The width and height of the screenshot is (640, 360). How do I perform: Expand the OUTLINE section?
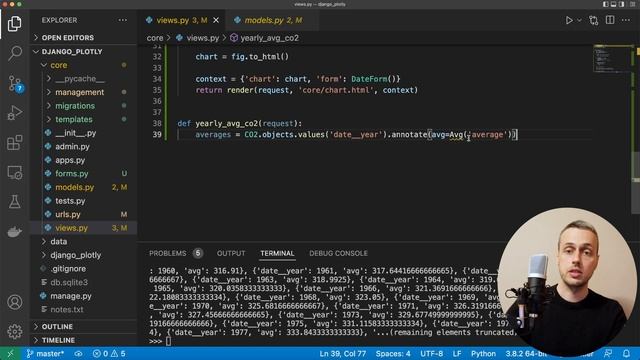point(84,327)
